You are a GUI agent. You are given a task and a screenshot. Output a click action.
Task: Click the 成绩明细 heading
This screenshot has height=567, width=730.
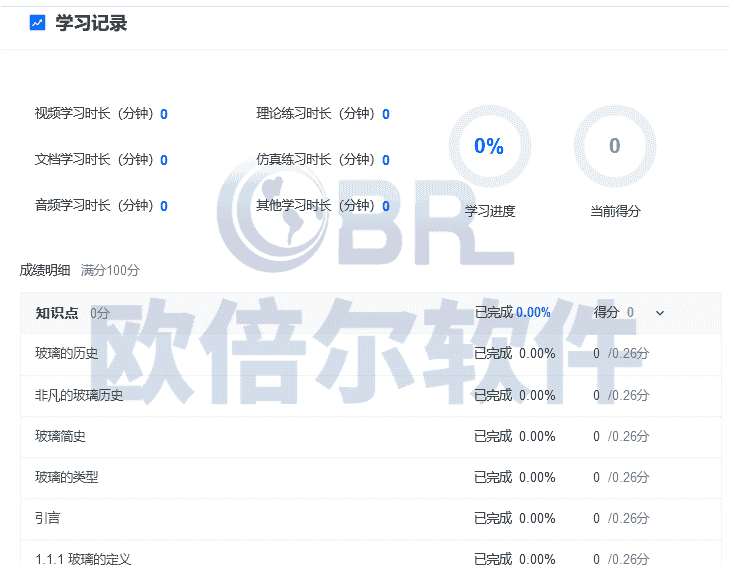coord(45,270)
